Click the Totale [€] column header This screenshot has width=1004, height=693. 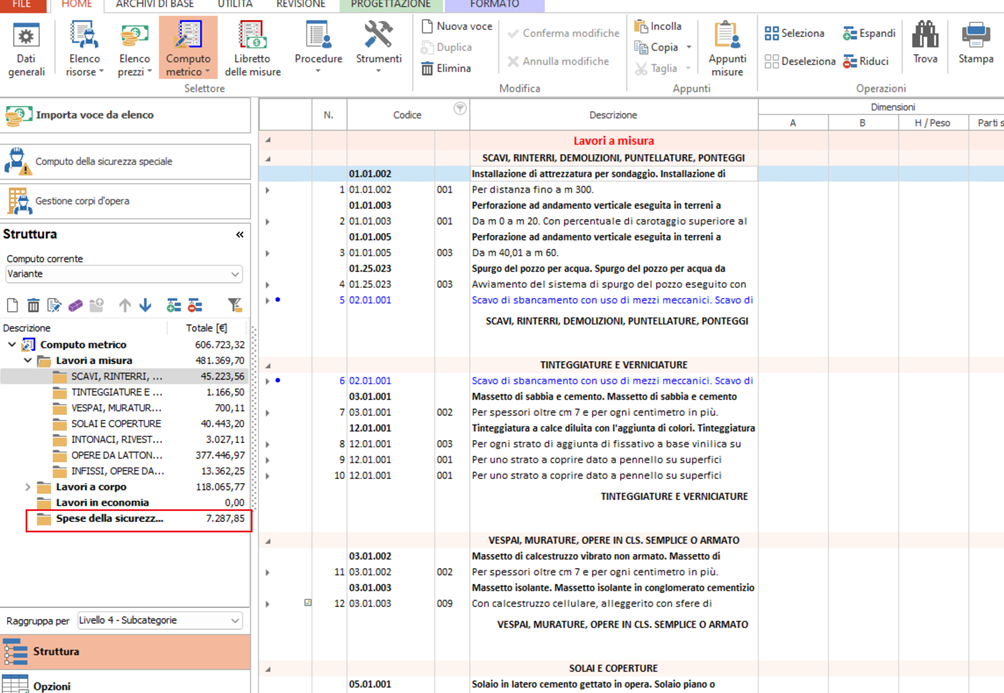point(207,328)
